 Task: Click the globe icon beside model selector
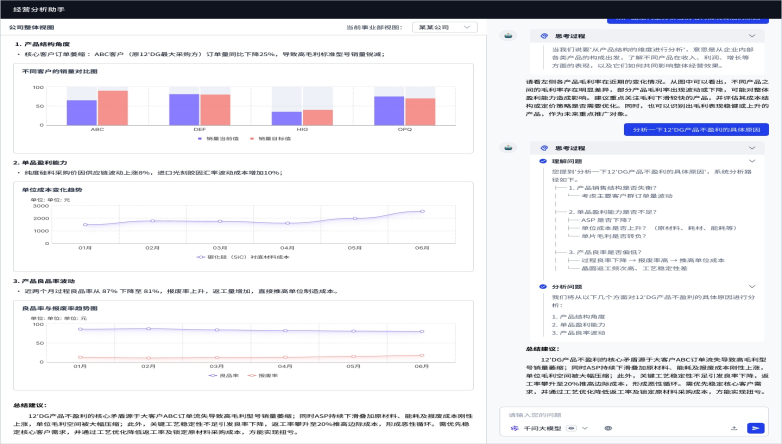point(606,427)
